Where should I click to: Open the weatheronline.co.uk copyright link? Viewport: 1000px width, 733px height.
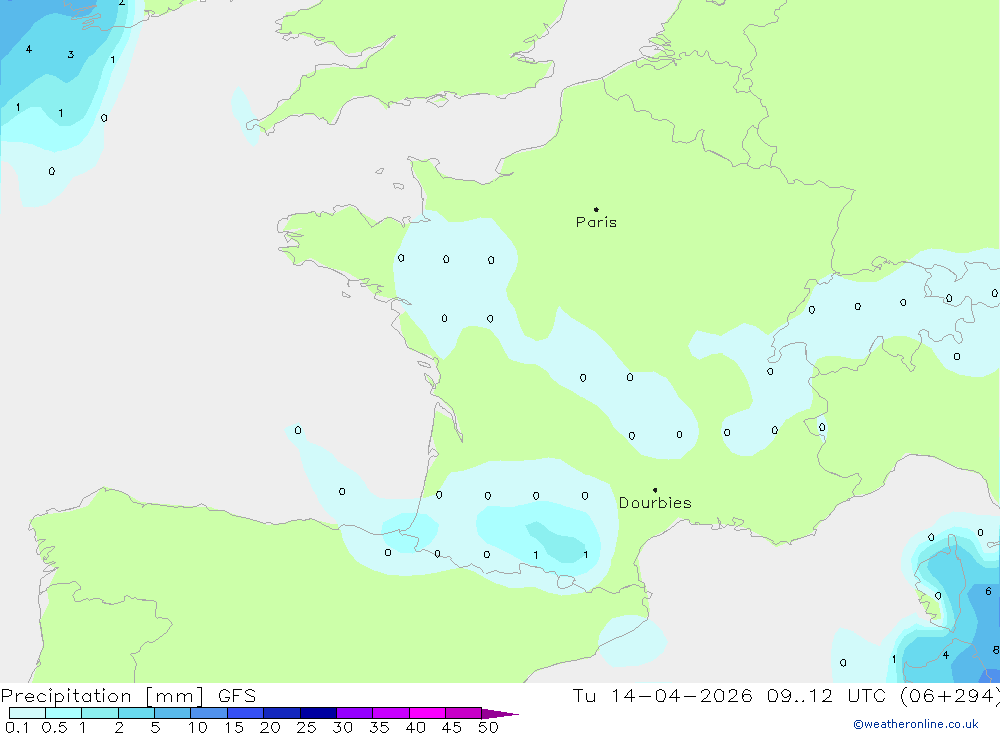[x=916, y=724]
